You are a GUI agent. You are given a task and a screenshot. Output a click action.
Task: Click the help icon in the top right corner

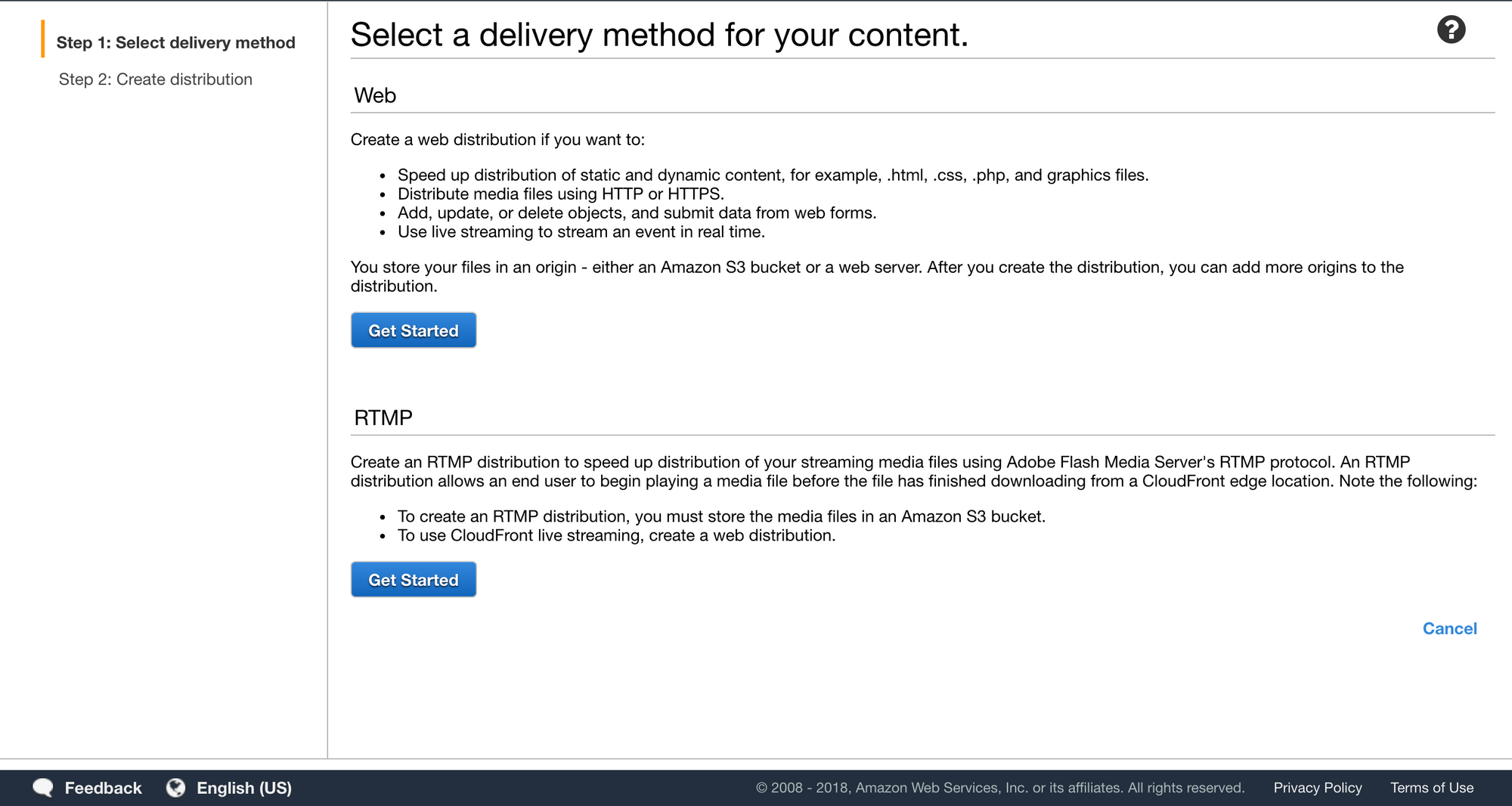coord(1452,29)
